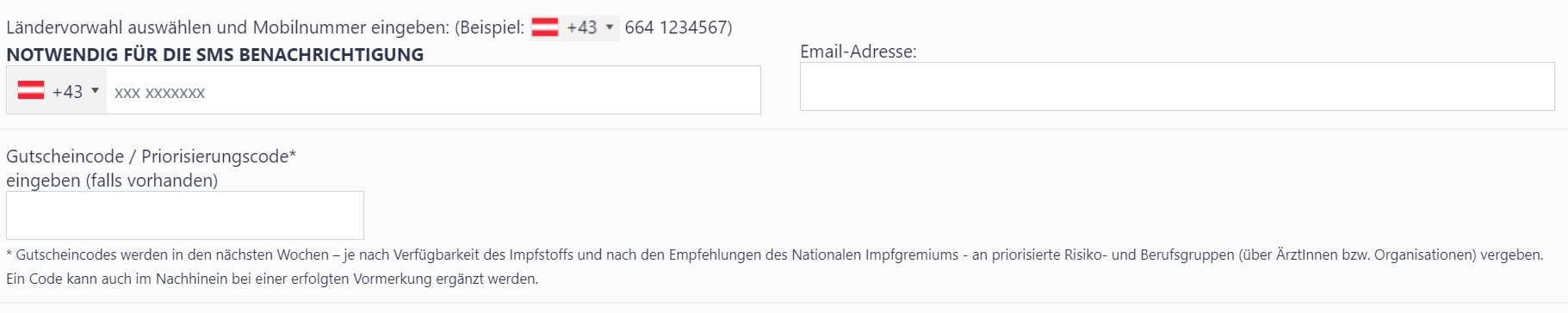The image size is (1568, 313).
Task: Click the small example arrow after the Beispiel +43
Action: point(610,27)
